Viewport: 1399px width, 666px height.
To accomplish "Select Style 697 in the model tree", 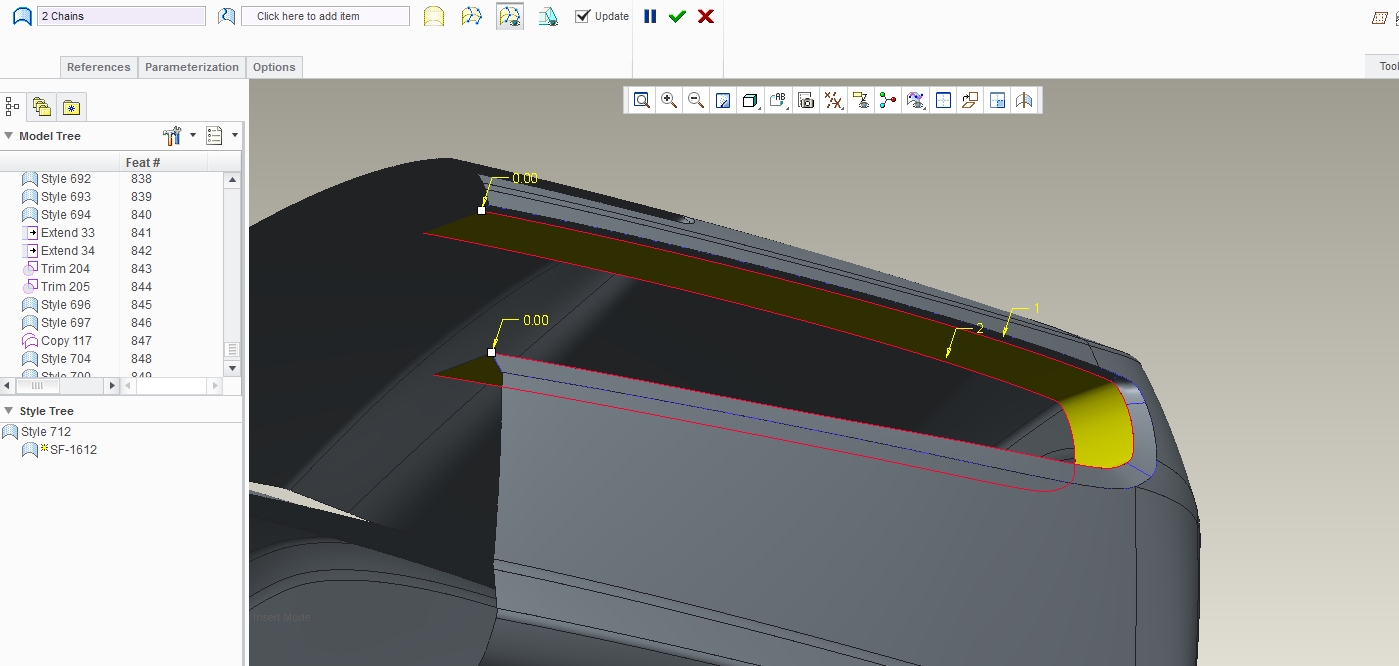I will tap(66, 323).
